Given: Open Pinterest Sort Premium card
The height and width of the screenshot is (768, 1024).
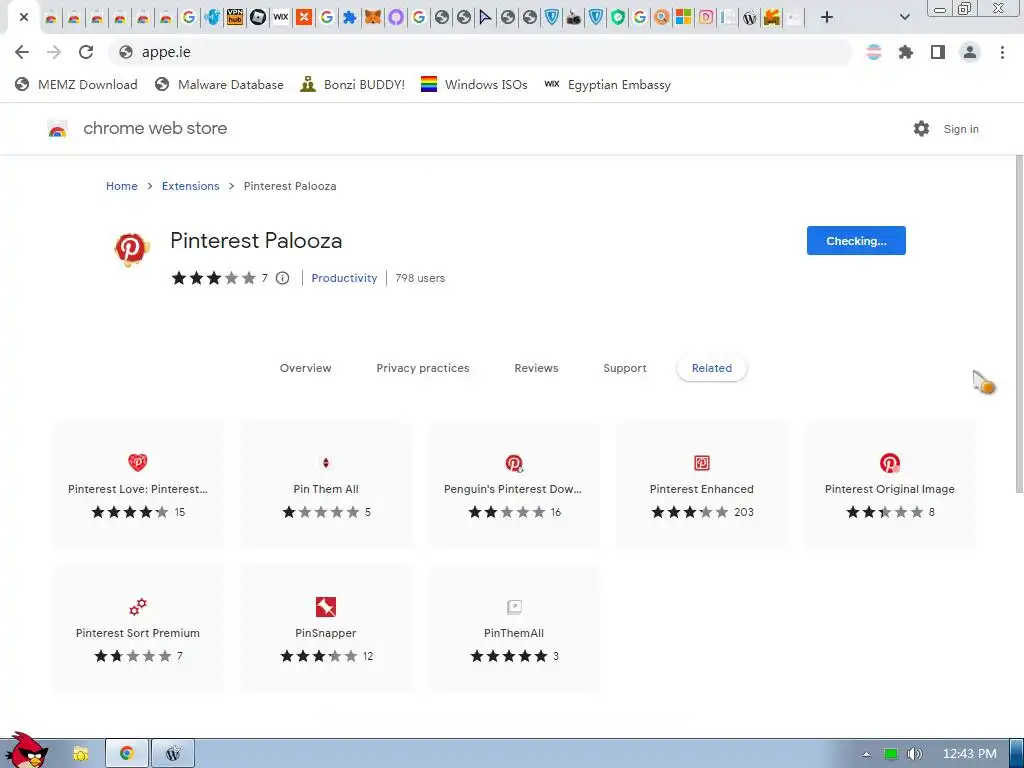Looking at the screenshot, I should click(x=138, y=629).
